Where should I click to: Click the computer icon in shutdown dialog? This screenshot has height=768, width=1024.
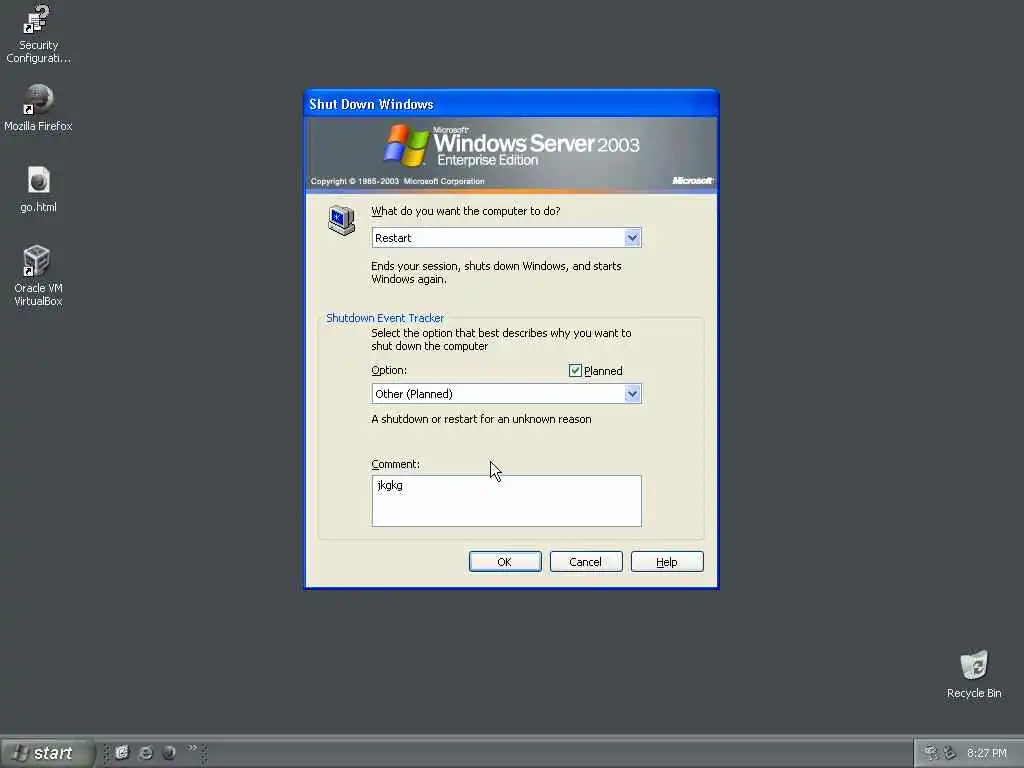click(x=342, y=220)
